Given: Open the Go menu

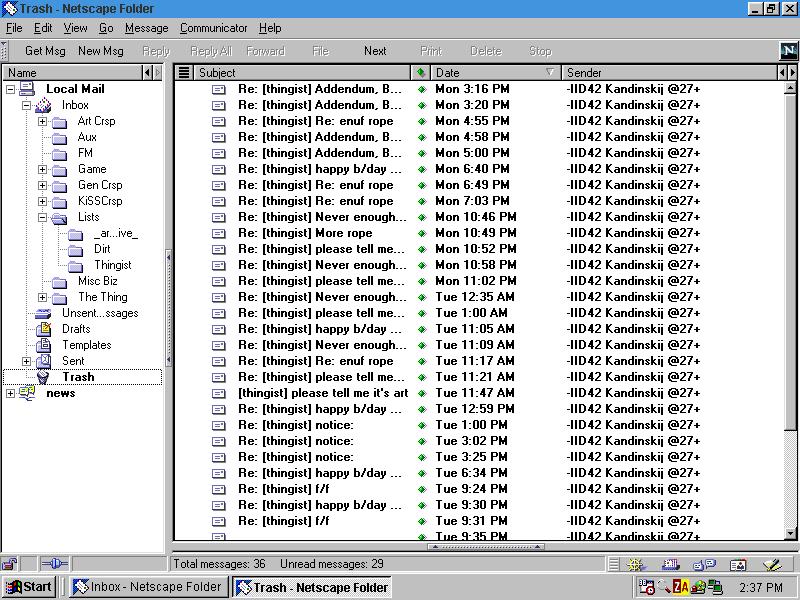Looking at the screenshot, I should point(106,28).
